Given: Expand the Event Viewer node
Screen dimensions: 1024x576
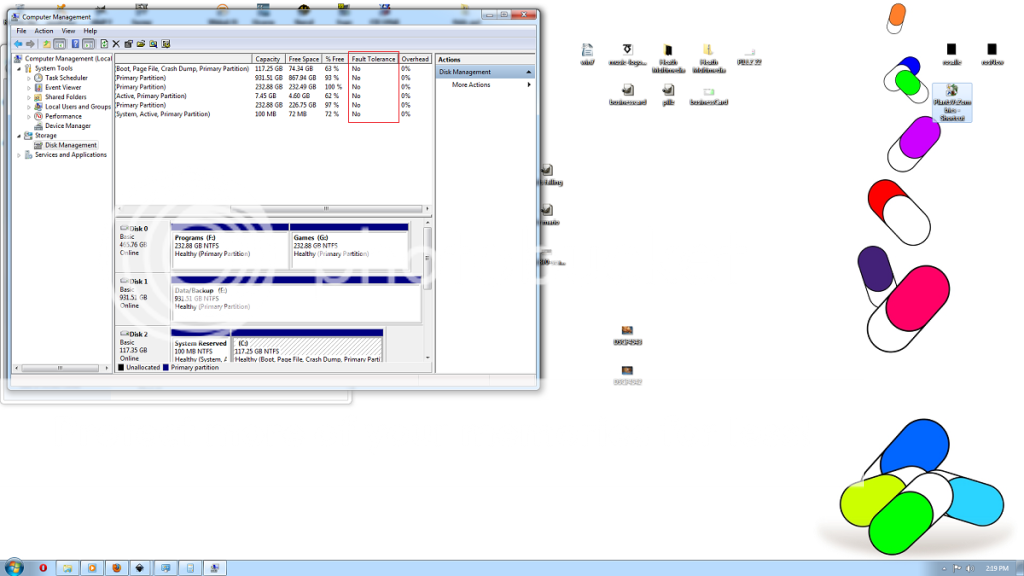Looking at the screenshot, I should coord(29,88).
